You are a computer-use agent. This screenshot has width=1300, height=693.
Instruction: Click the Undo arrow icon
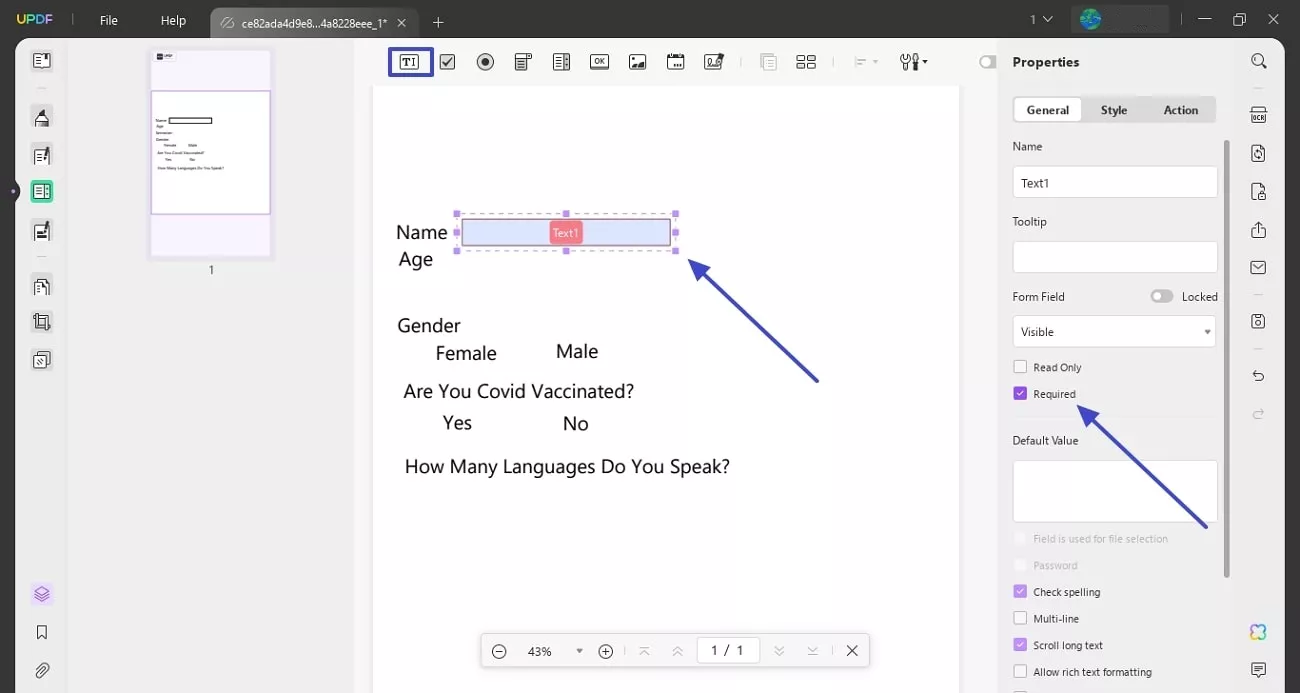[x=1258, y=376]
